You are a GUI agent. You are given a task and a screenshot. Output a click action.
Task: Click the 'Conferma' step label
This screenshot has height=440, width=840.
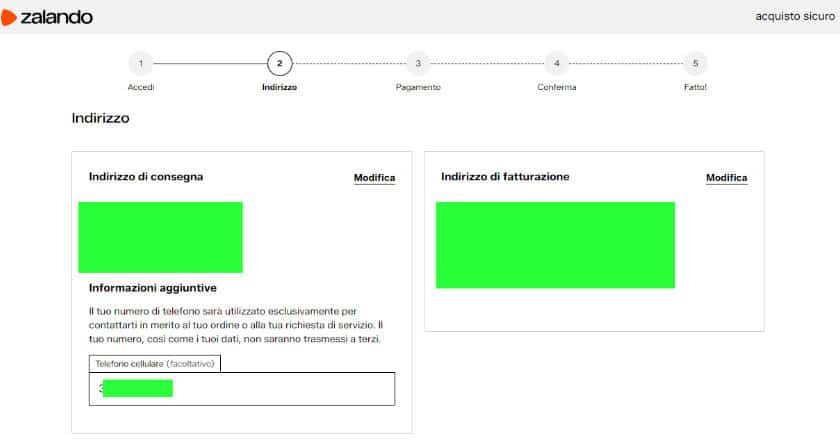557,87
